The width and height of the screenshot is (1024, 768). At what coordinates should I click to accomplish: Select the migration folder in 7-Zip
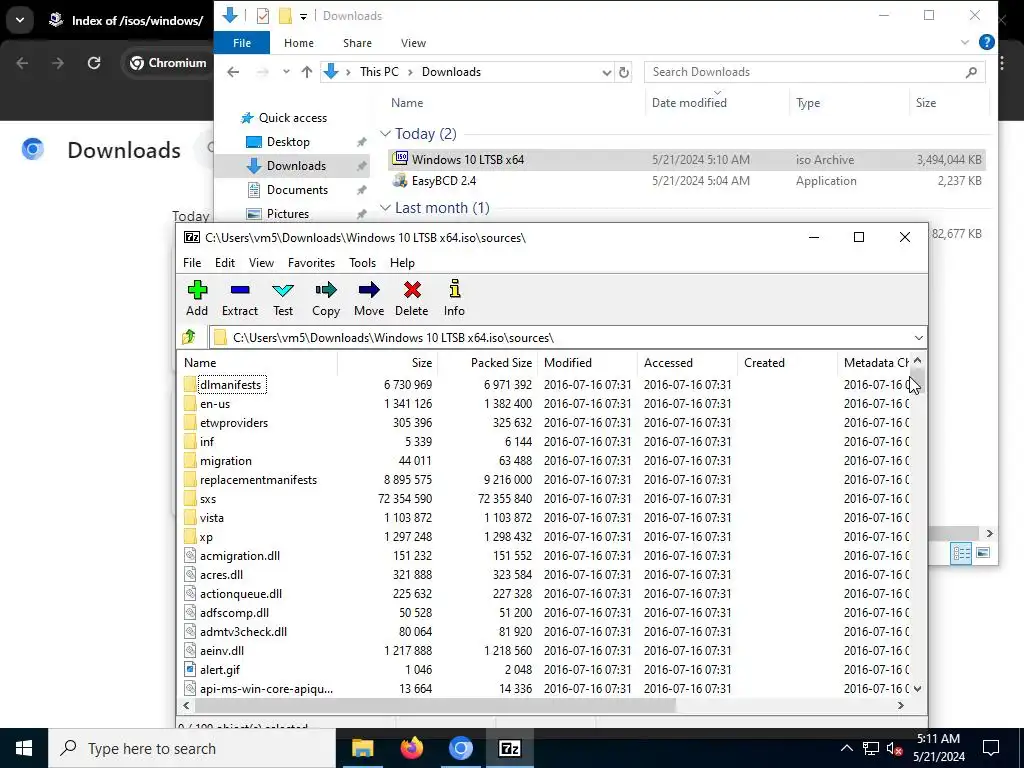225,460
